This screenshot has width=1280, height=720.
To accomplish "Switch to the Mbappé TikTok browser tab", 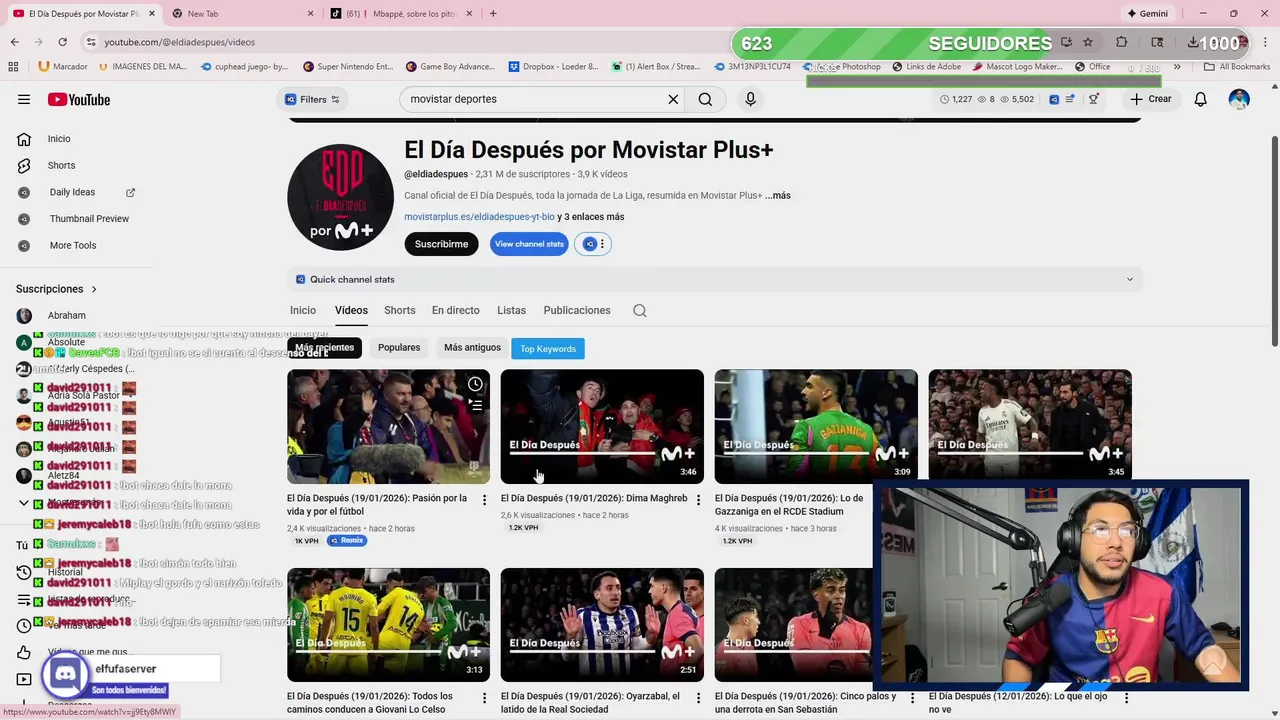I will click(400, 13).
